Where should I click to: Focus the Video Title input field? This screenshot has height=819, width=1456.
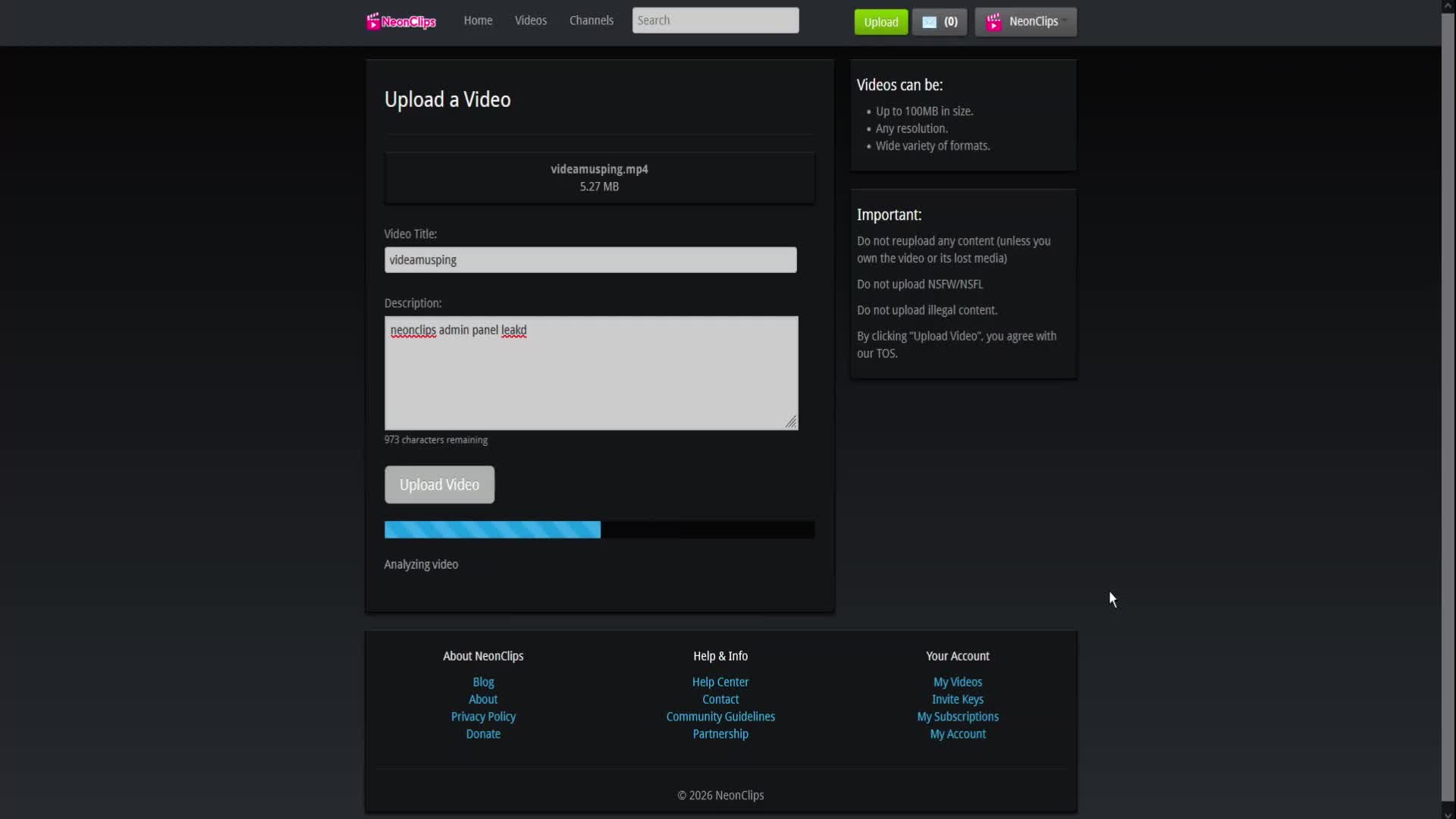(x=591, y=259)
